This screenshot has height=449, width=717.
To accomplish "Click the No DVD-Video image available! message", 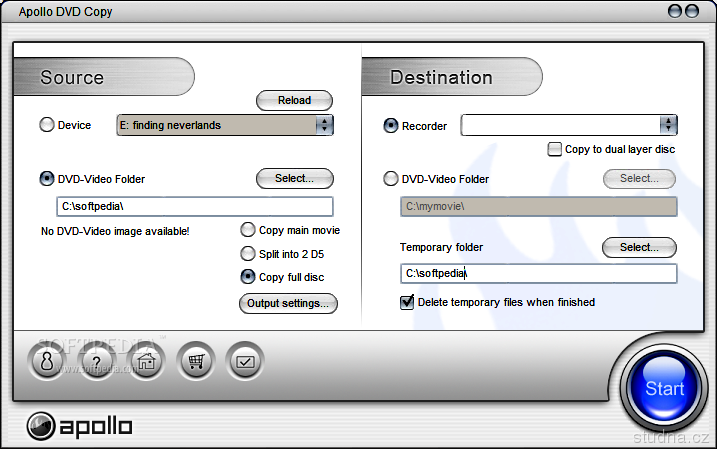I will click(x=115, y=231).
